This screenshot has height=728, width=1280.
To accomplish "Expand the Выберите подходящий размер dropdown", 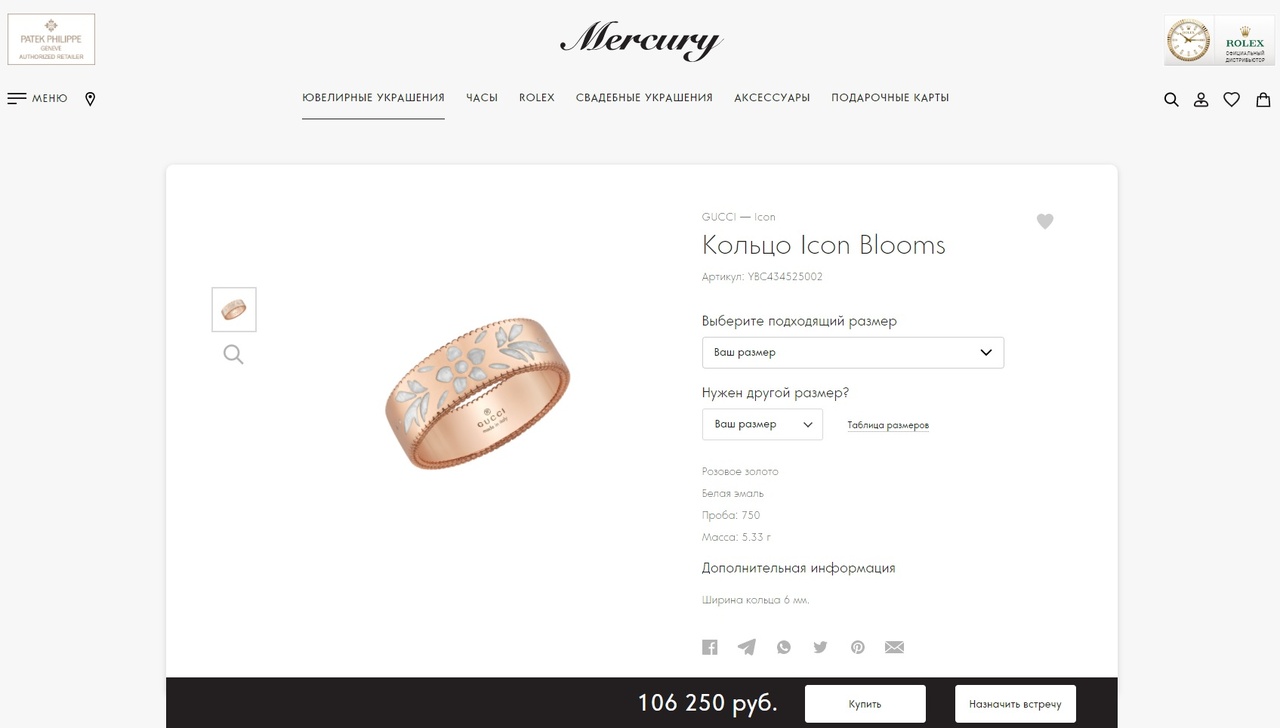I will (x=853, y=352).
